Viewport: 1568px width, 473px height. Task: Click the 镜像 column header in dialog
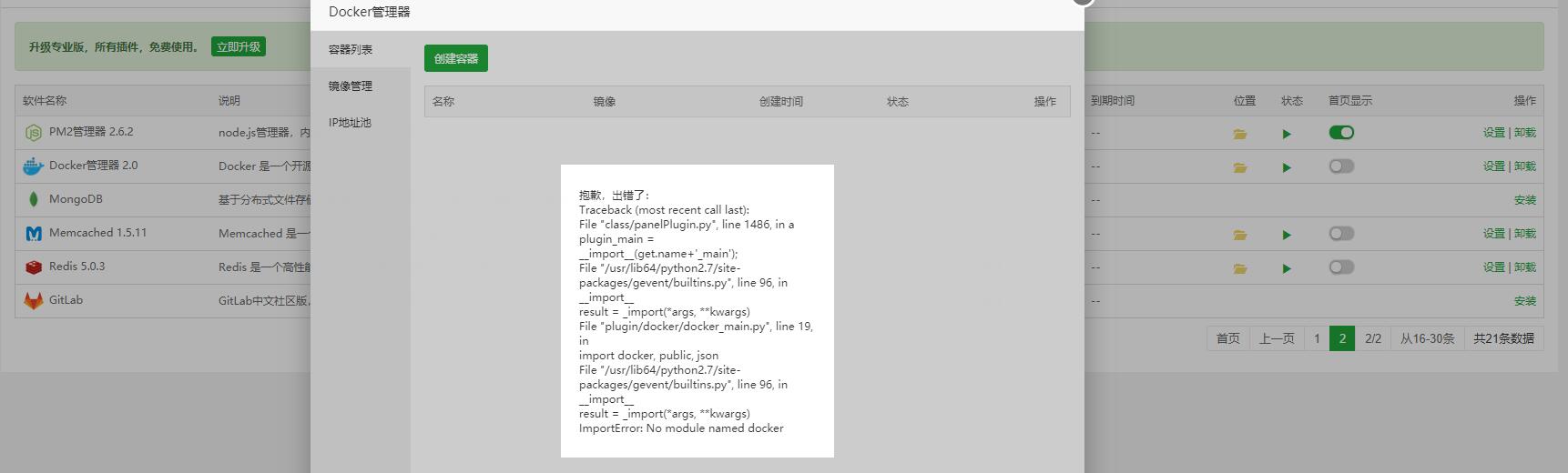605,102
